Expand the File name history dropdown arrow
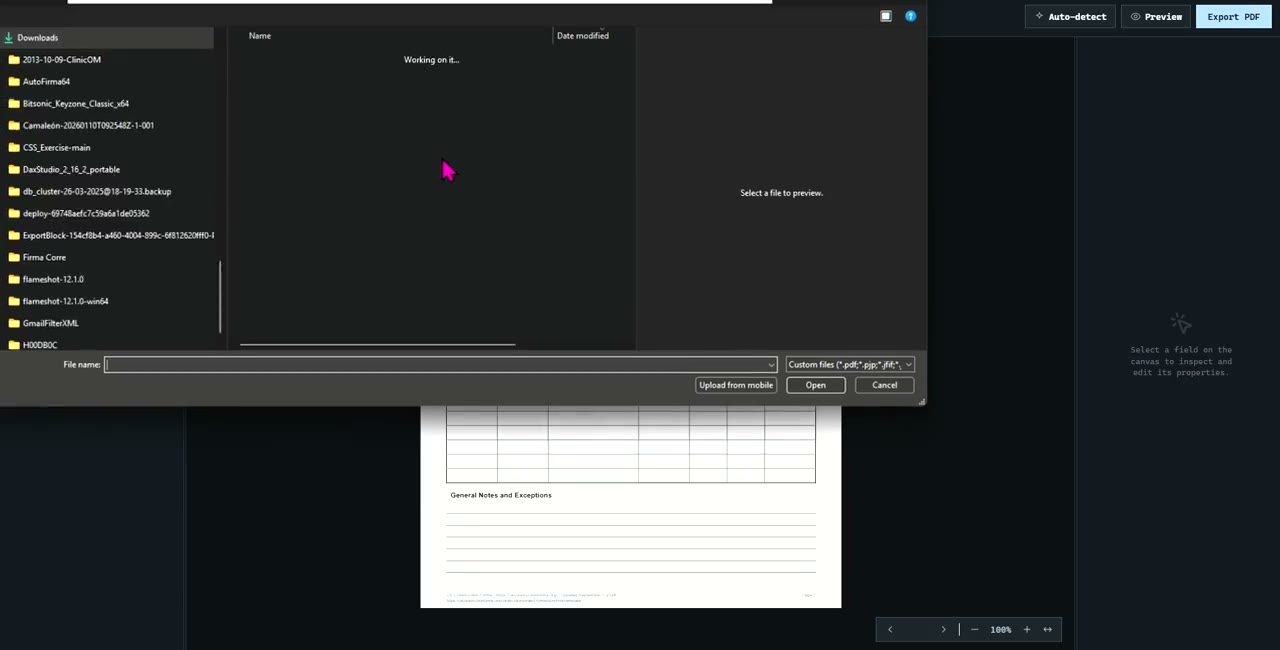Viewport: 1280px width, 650px height. click(771, 365)
